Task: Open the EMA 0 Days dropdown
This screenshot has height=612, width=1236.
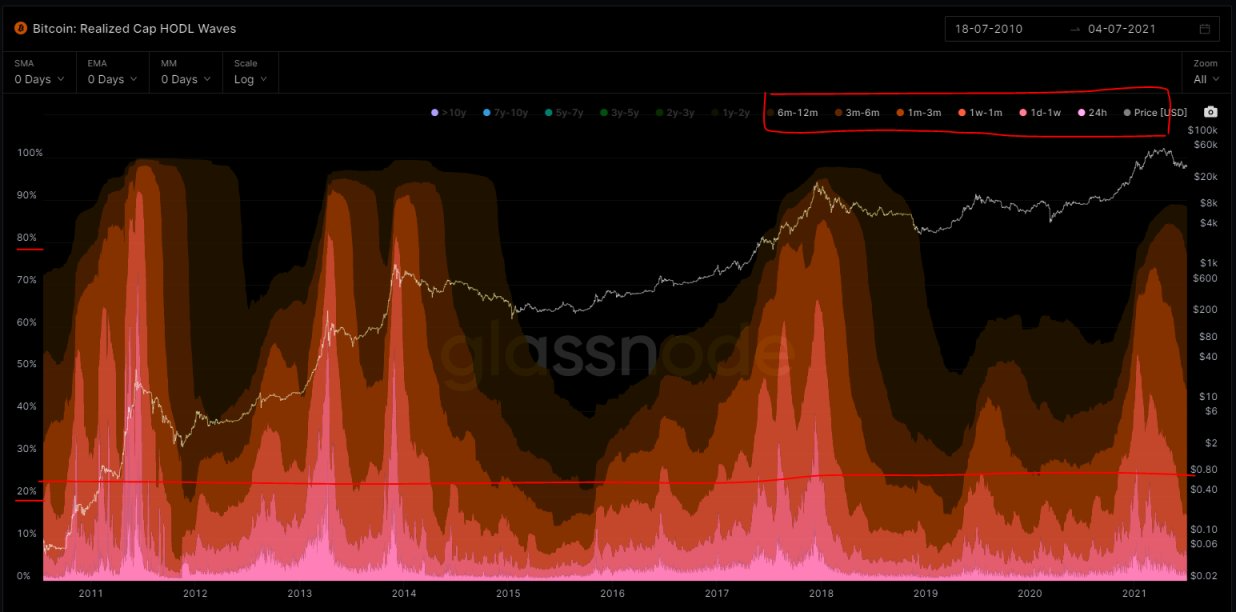Action: tap(112, 79)
